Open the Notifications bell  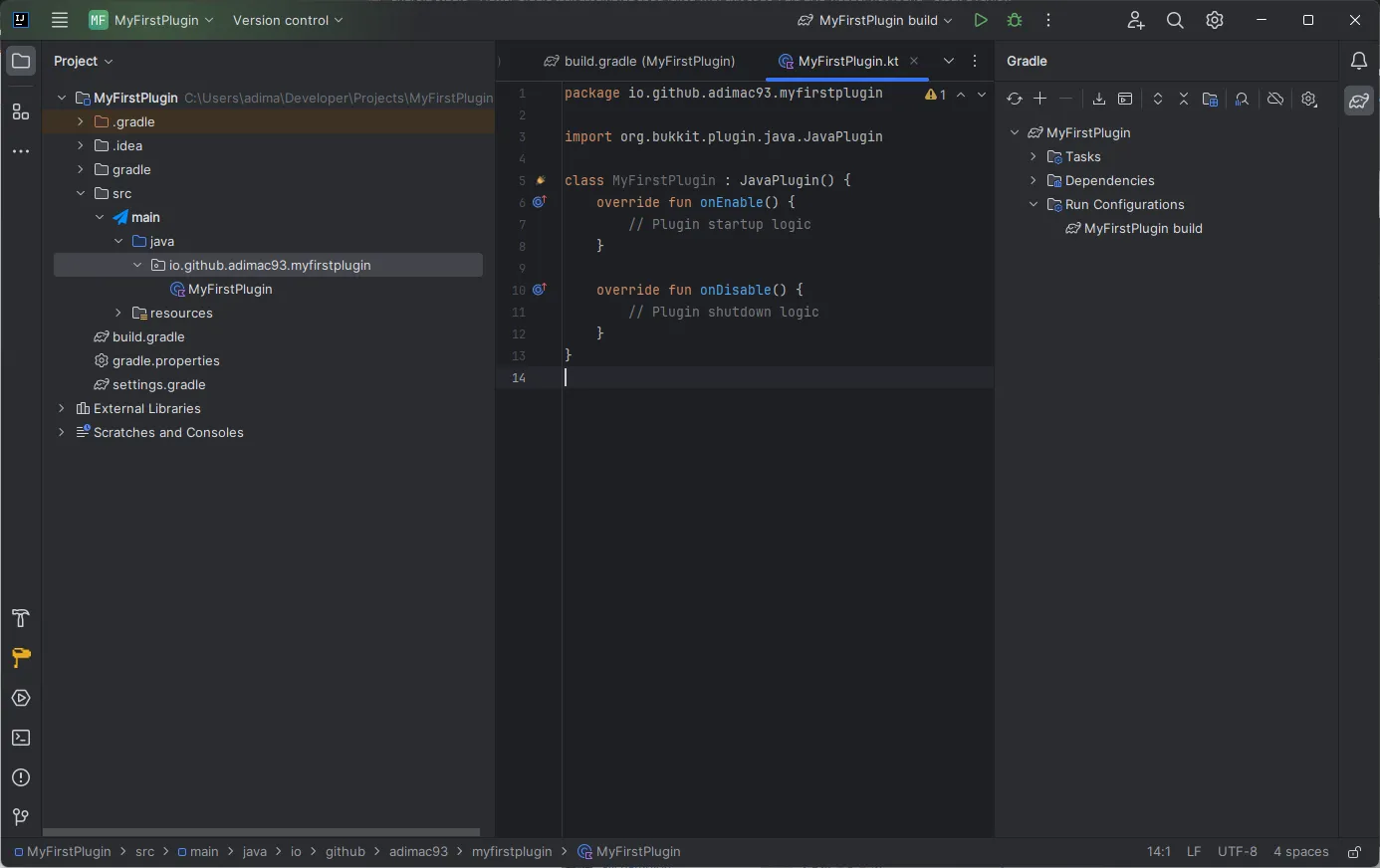tap(1359, 61)
